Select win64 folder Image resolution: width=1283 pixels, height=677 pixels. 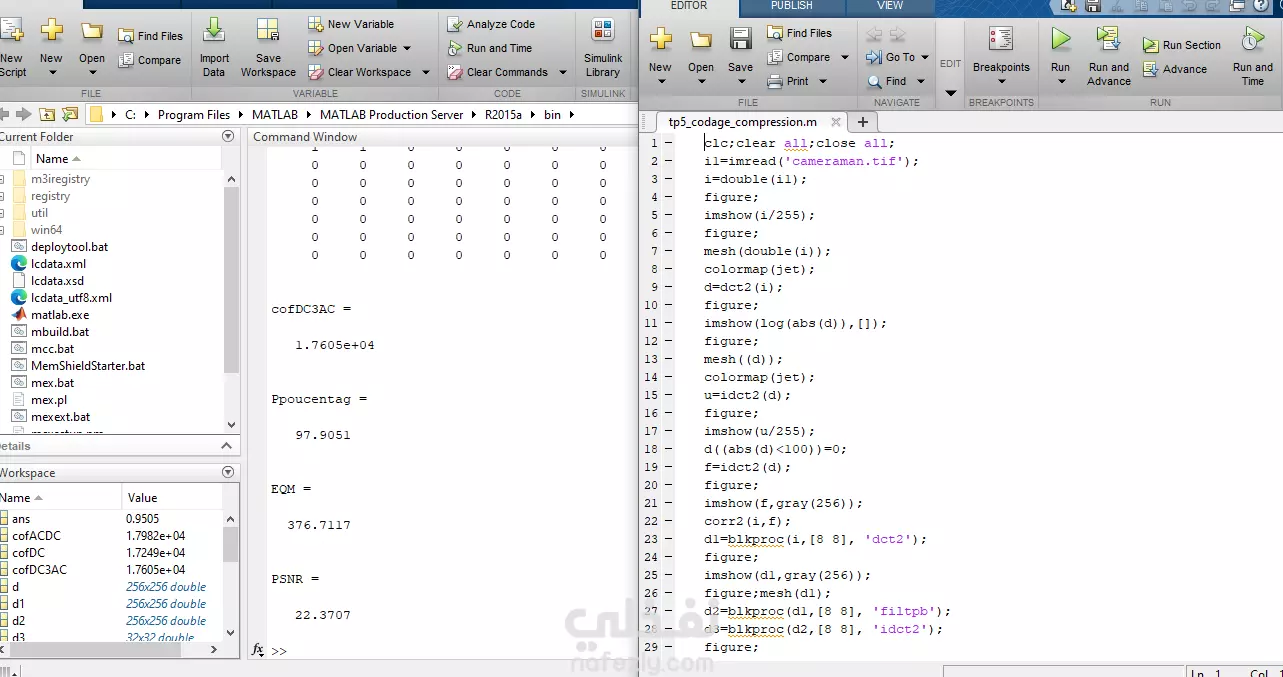pos(46,230)
